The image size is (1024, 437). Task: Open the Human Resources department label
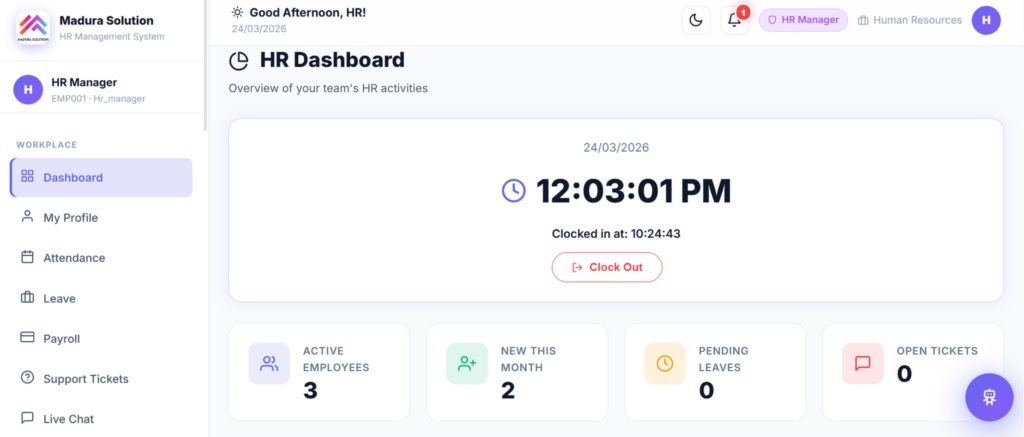click(910, 20)
